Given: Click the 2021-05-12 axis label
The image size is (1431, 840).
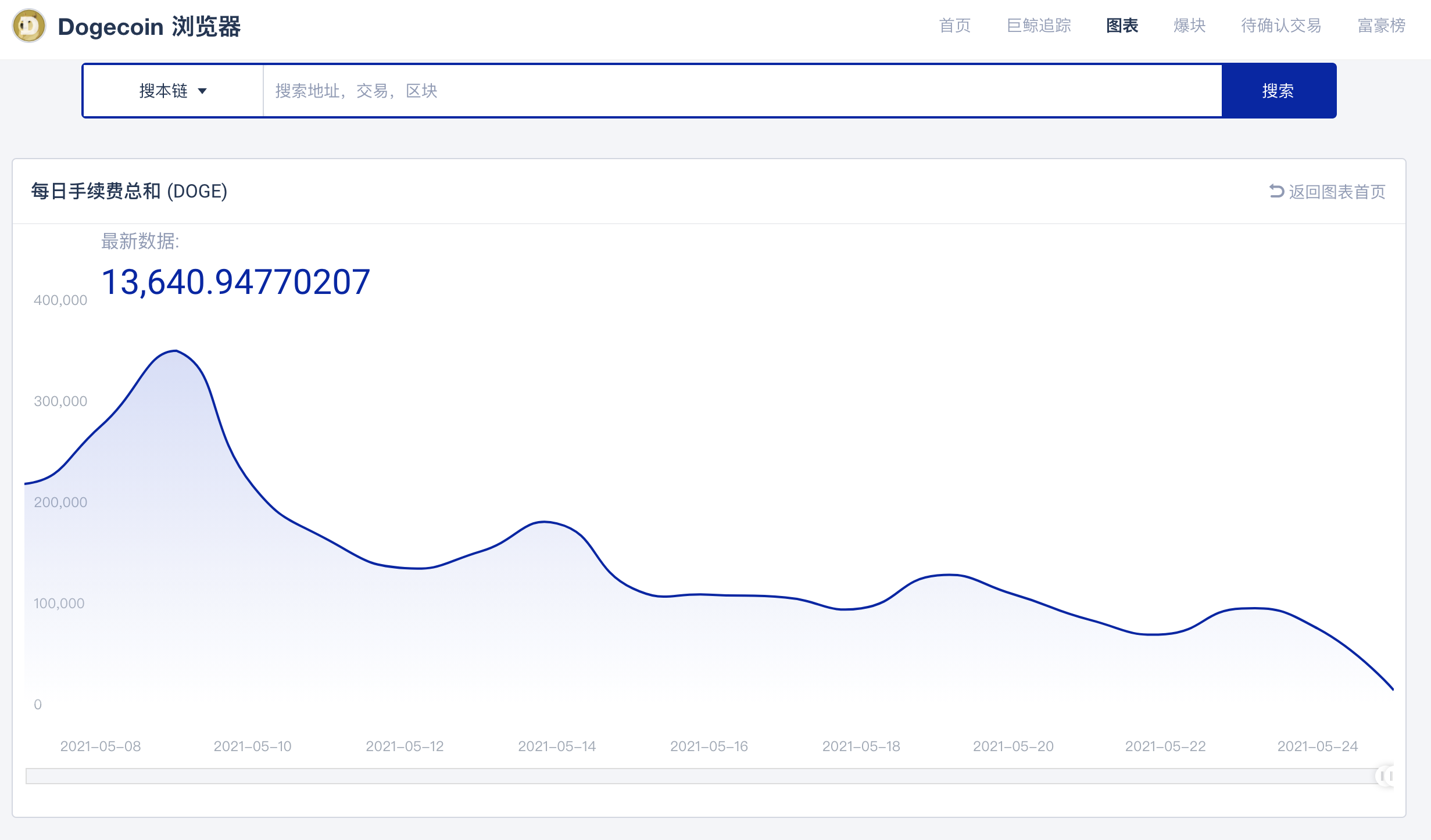Looking at the screenshot, I should point(405,746).
